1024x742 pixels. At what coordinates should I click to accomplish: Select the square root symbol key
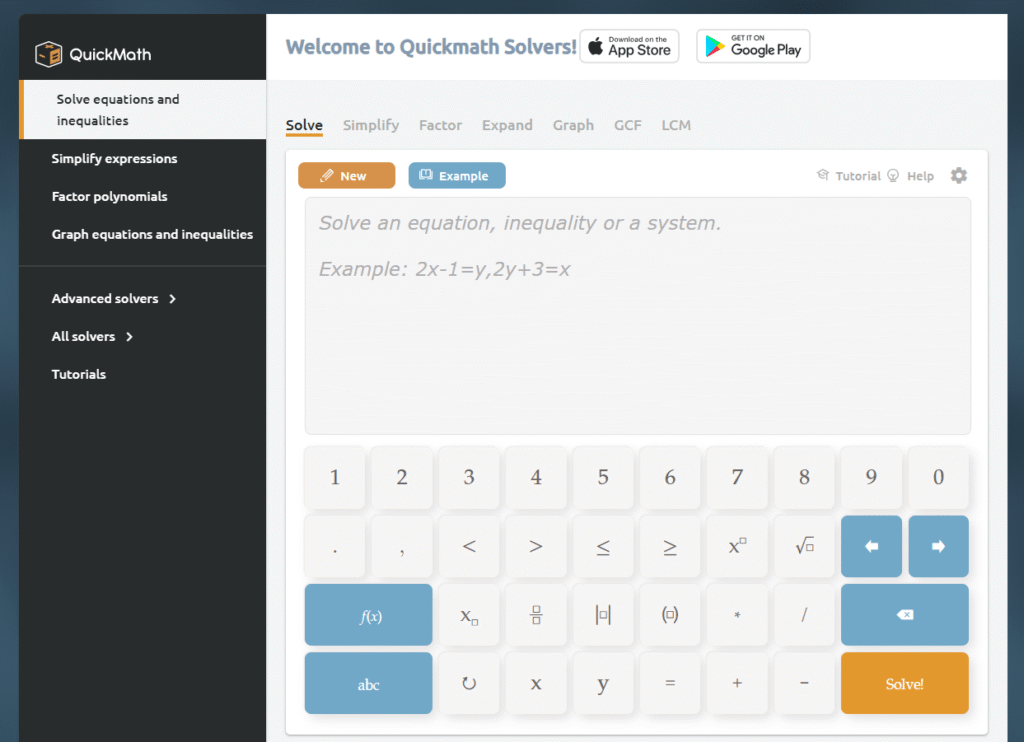click(804, 546)
